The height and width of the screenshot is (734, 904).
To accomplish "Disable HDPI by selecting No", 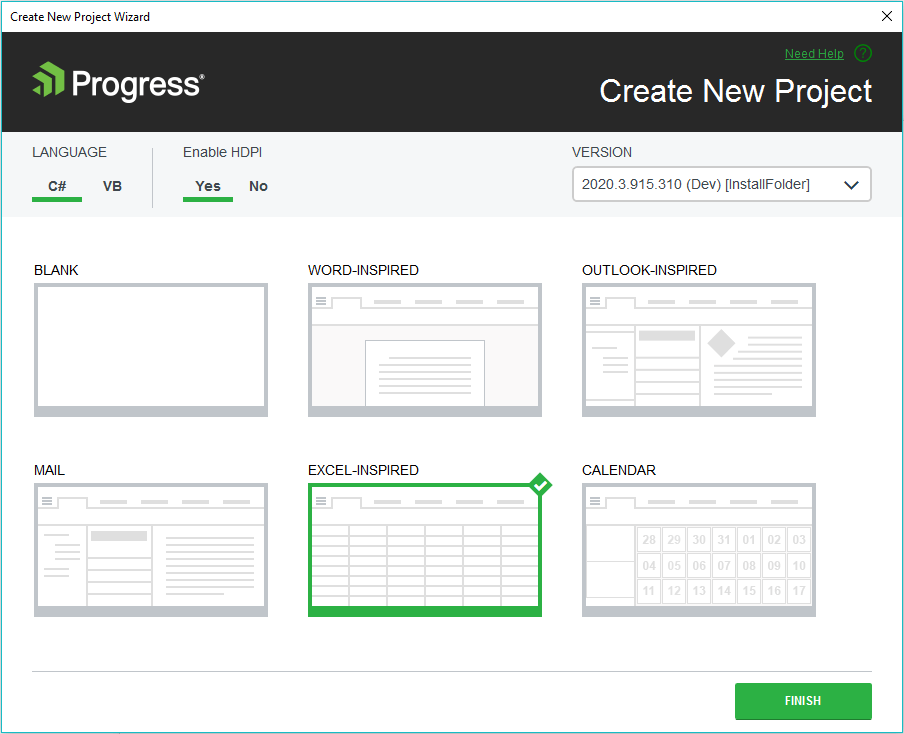I will coord(258,186).
